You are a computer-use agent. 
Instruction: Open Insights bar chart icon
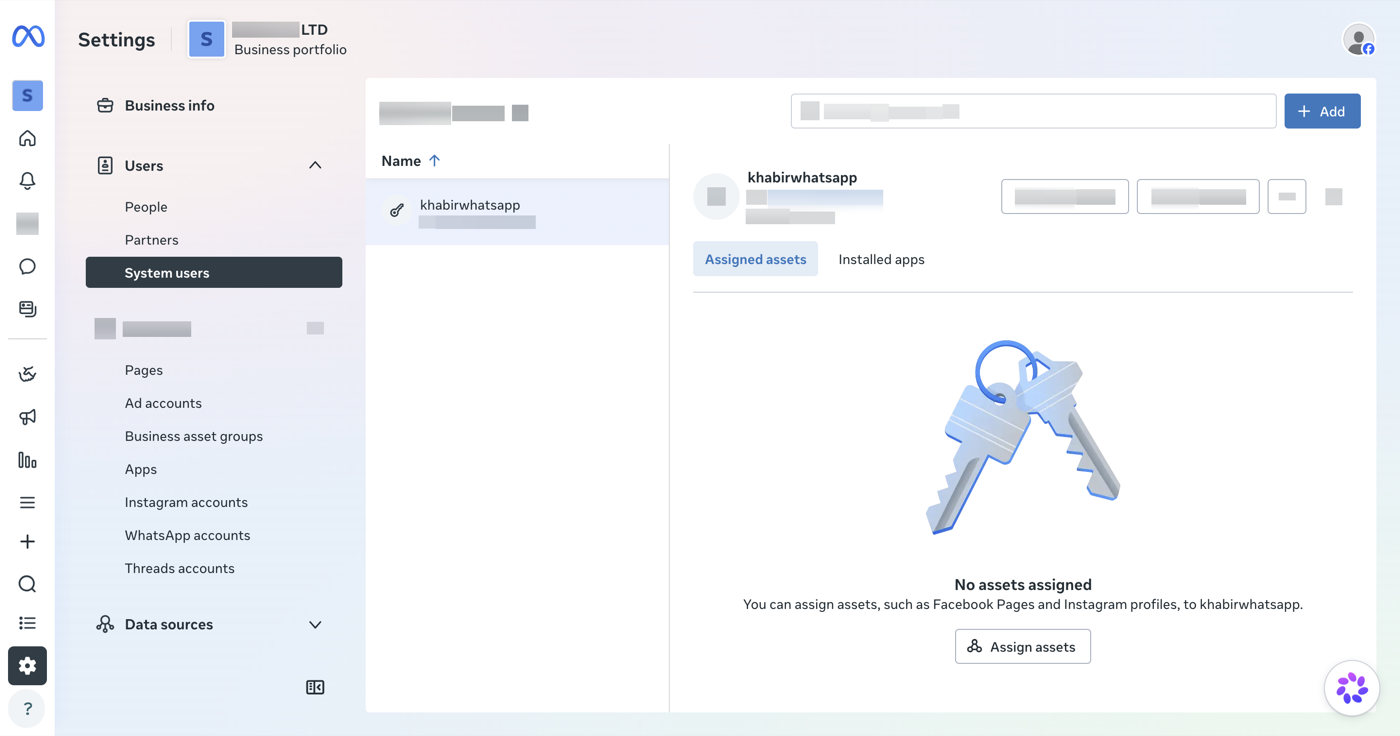(x=28, y=460)
